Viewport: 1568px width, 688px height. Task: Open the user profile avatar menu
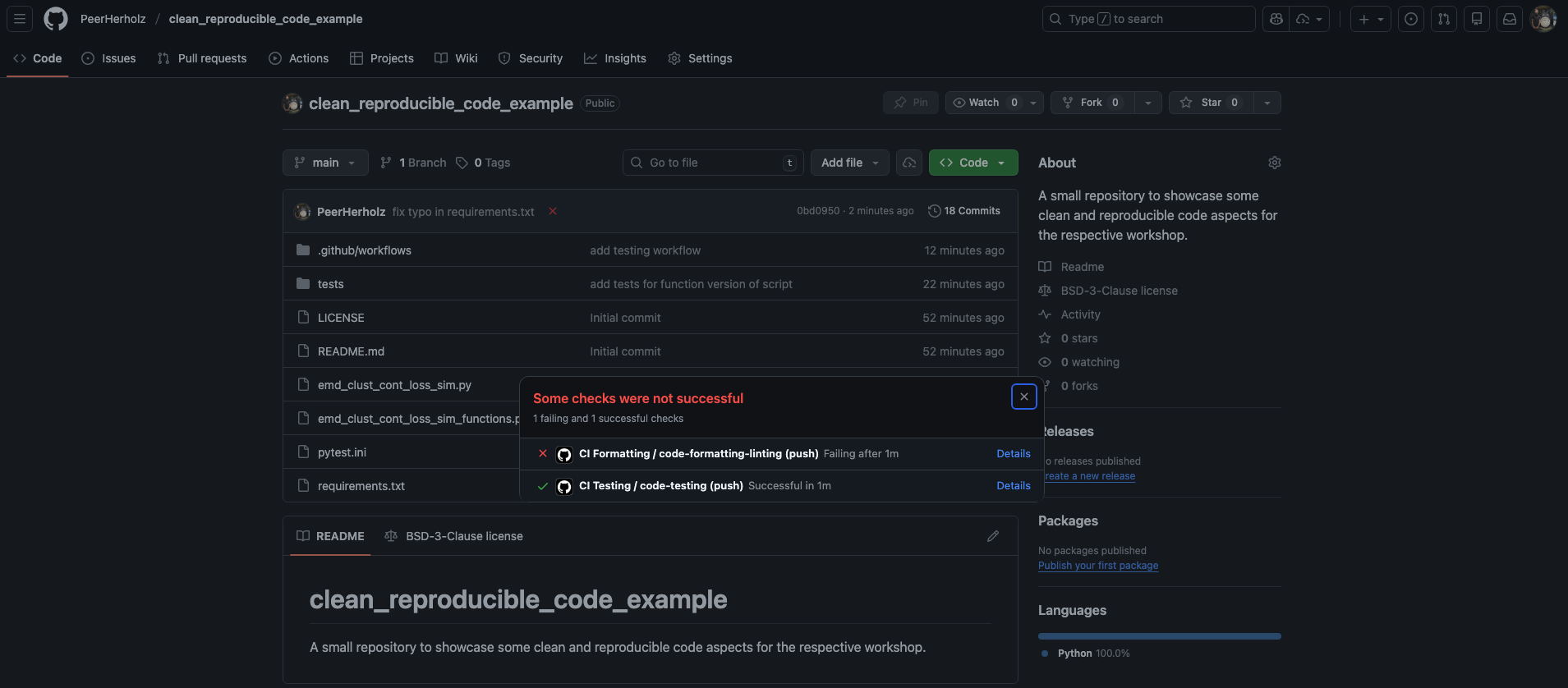(1543, 19)
